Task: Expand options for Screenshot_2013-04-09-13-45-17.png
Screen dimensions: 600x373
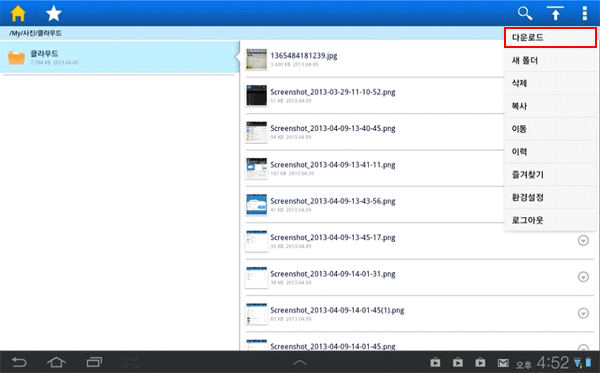Action: tap(583, 241)
